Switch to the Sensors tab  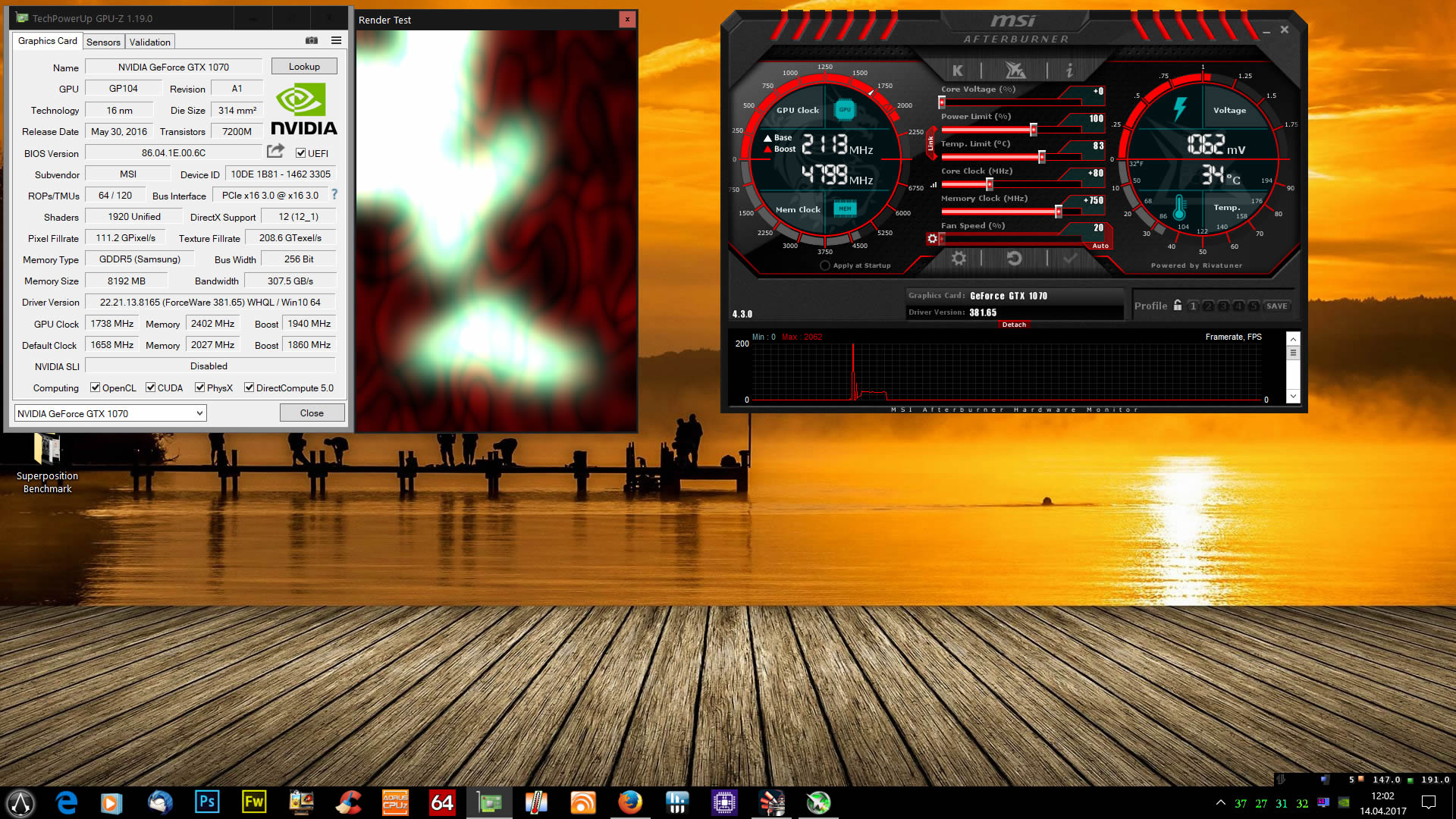pyautogui.click(x=103, y=42)
